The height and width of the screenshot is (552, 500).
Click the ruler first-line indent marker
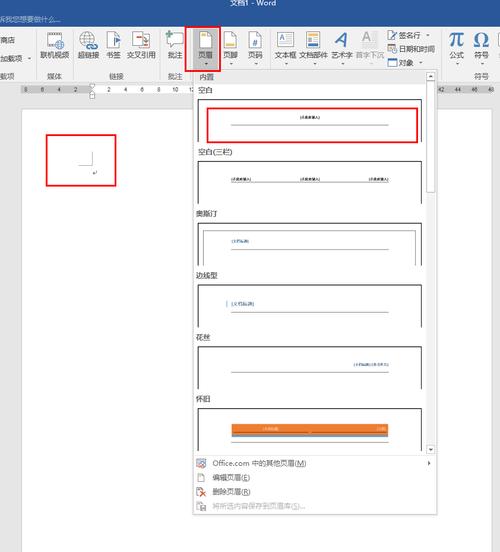pyautogui.click(x=92, y=86)
